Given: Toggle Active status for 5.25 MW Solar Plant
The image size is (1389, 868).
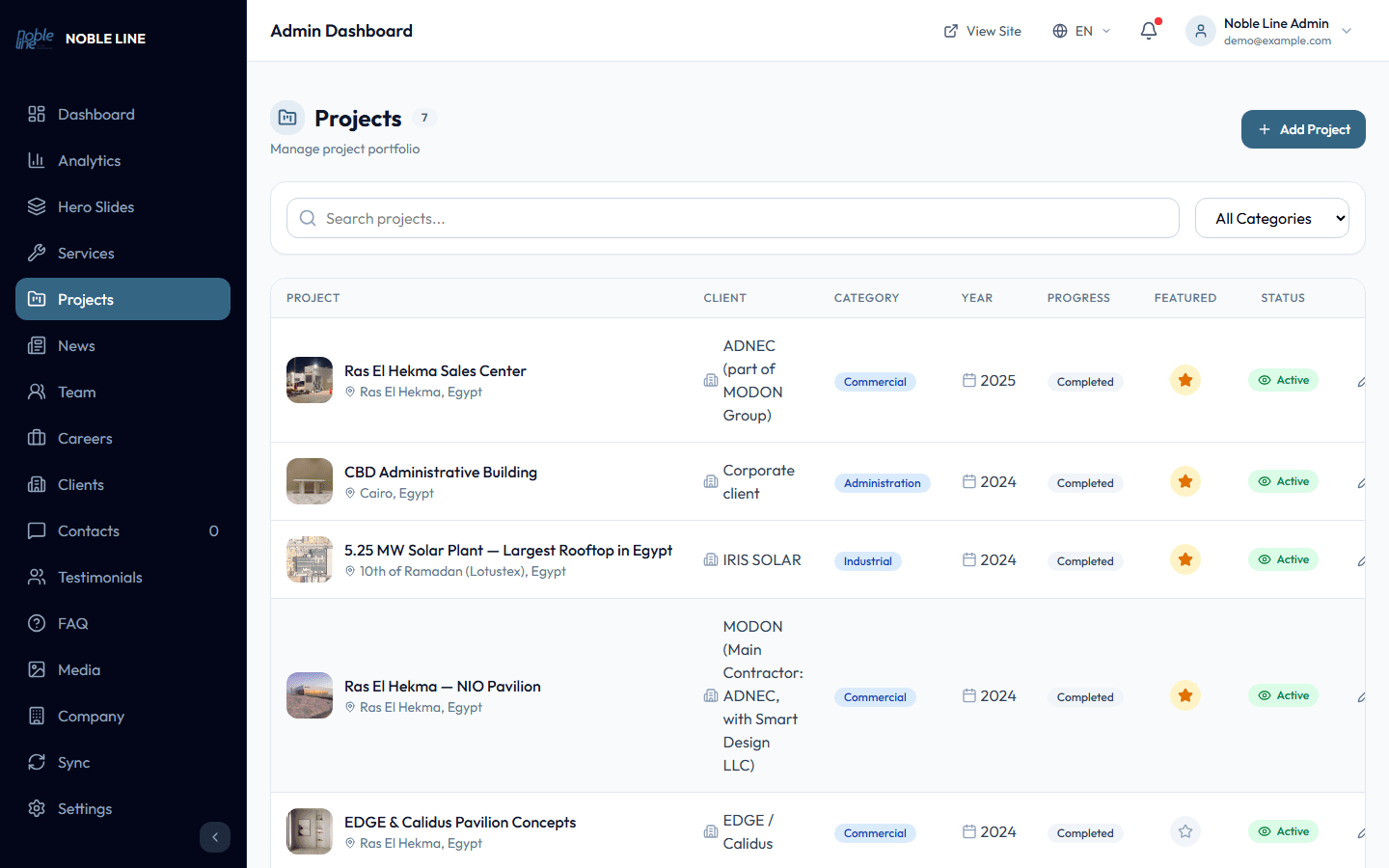Looking at the screenshot, I should click(1283, 559).
